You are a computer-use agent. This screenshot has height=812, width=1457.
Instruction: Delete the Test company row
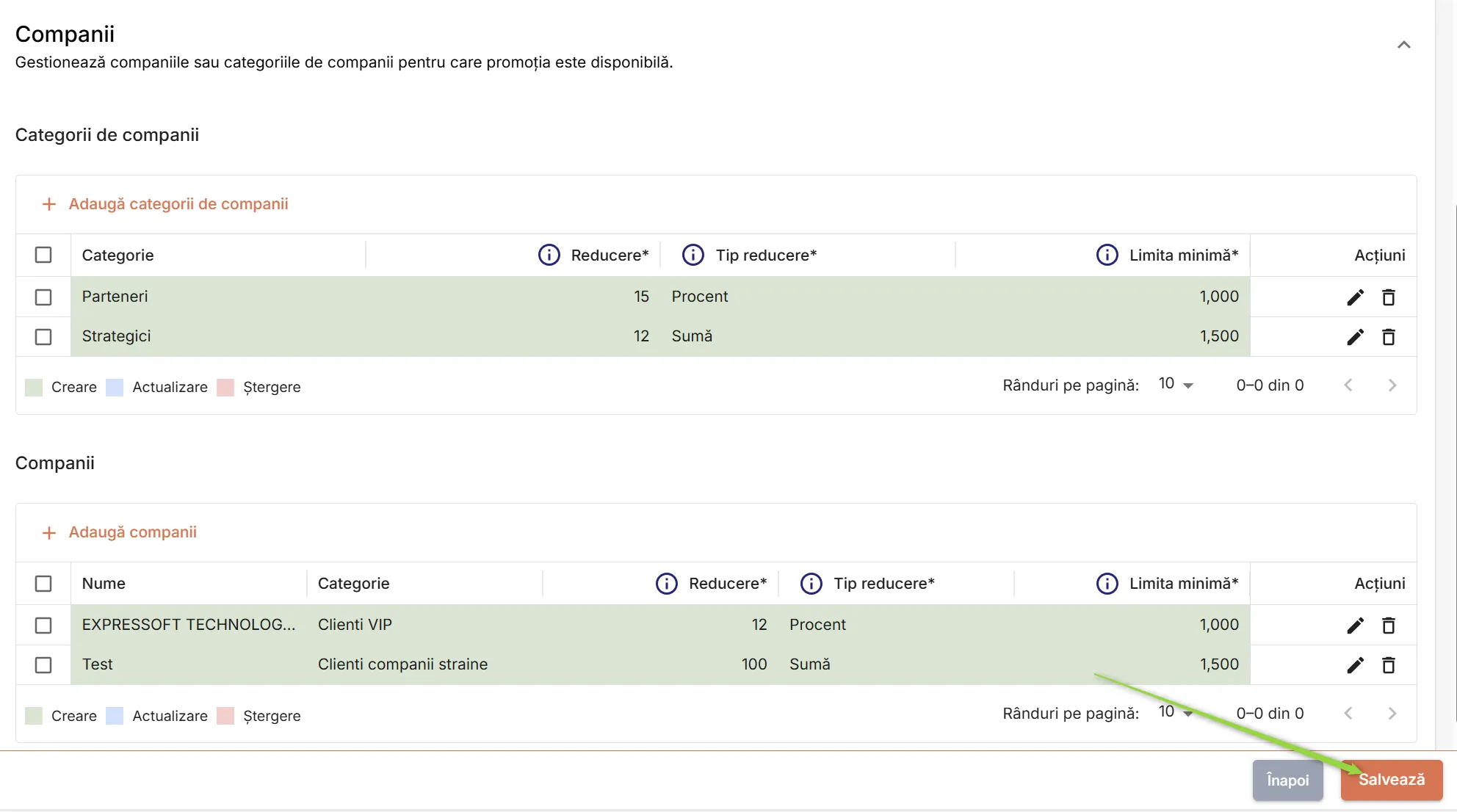1388,665
